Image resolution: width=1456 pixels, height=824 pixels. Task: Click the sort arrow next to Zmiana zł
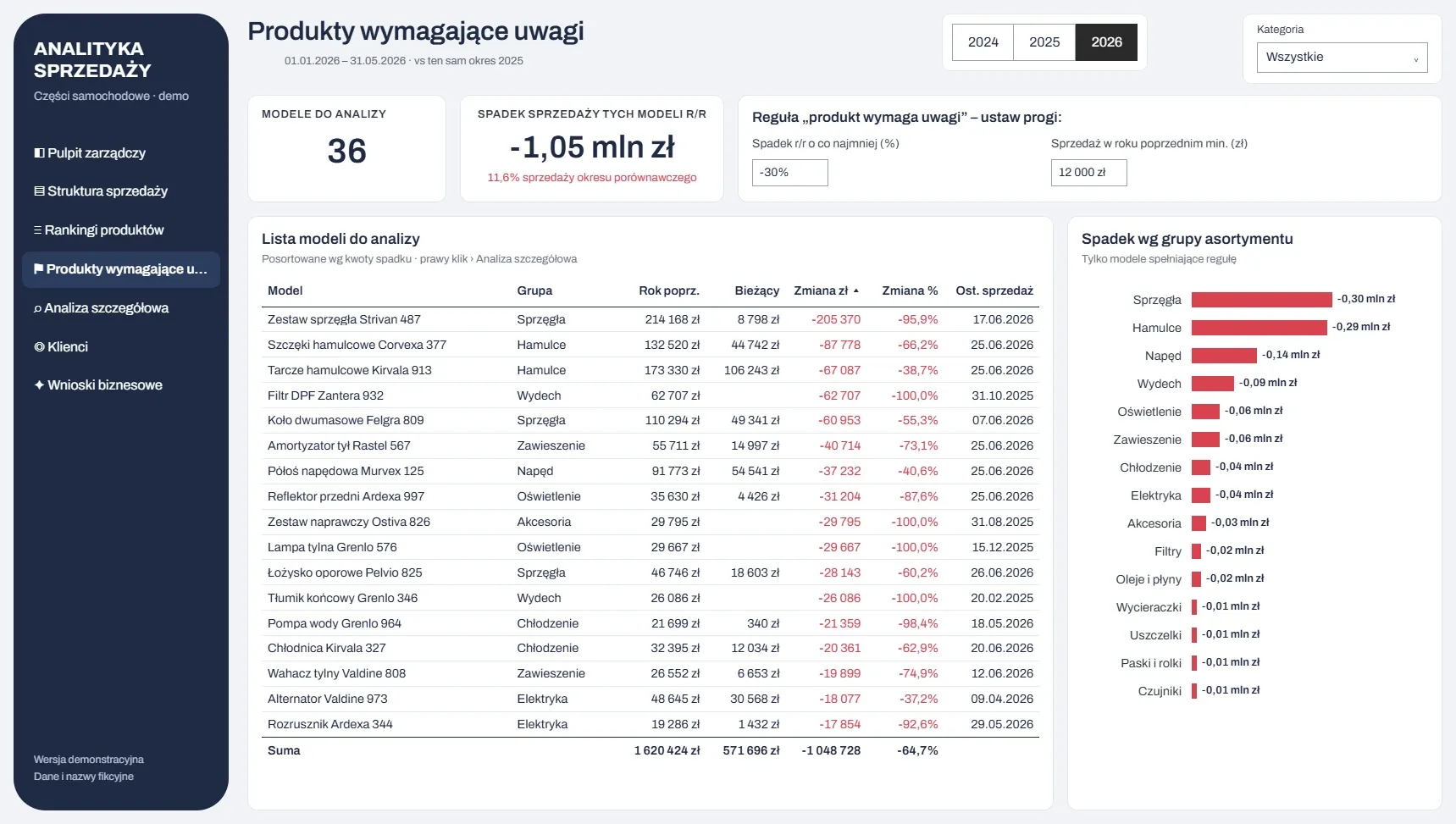pyautogui.click(x=856, y=290)
